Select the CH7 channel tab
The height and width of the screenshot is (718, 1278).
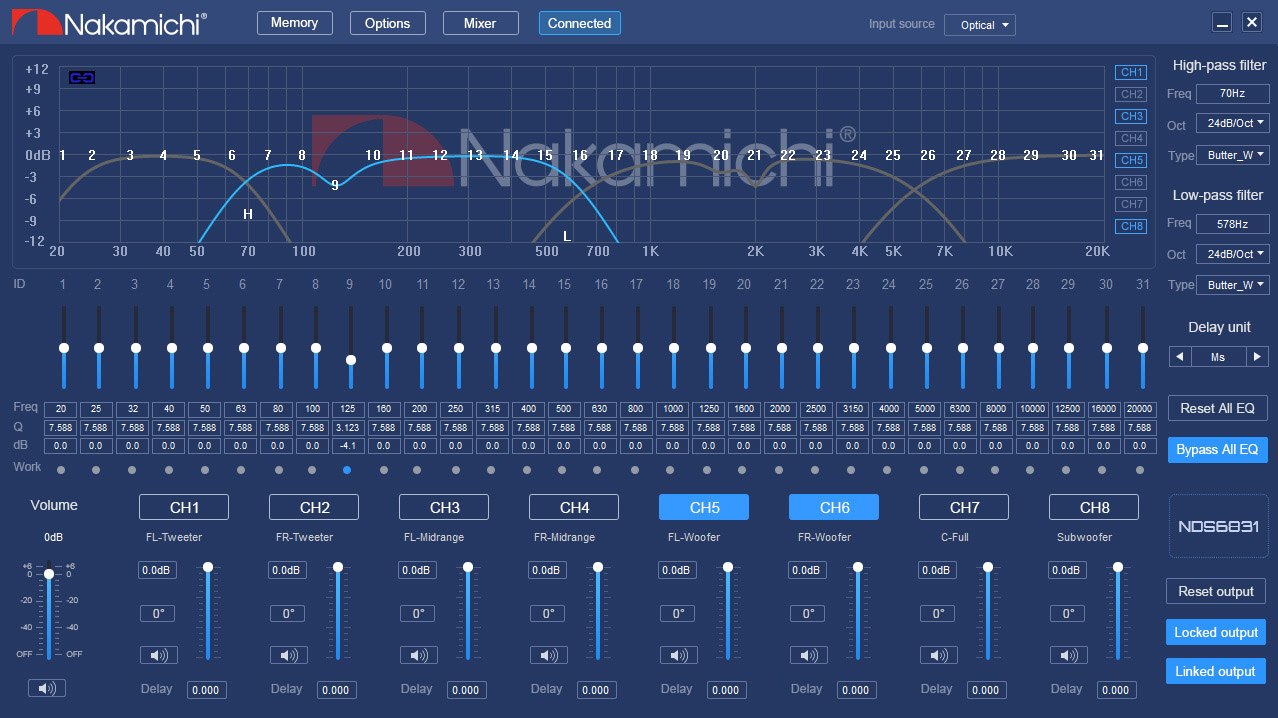(964, 507)
